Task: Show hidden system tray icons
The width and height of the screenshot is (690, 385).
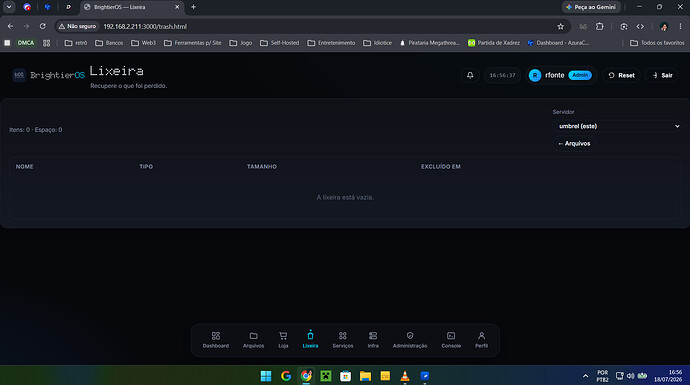Action: (x=585, y=376)
